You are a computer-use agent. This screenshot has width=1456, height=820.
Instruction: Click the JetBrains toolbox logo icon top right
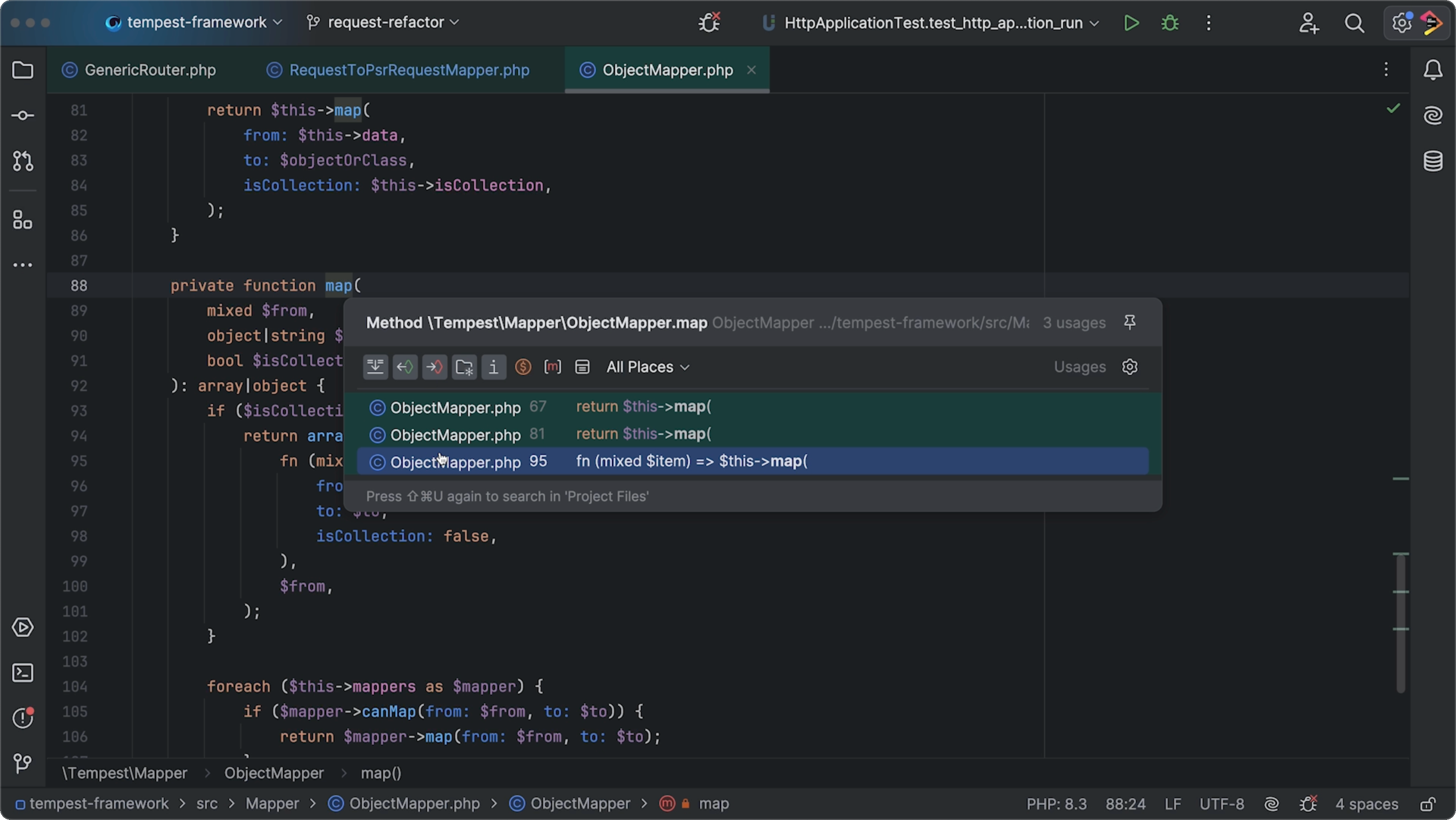click(1433, 23)
